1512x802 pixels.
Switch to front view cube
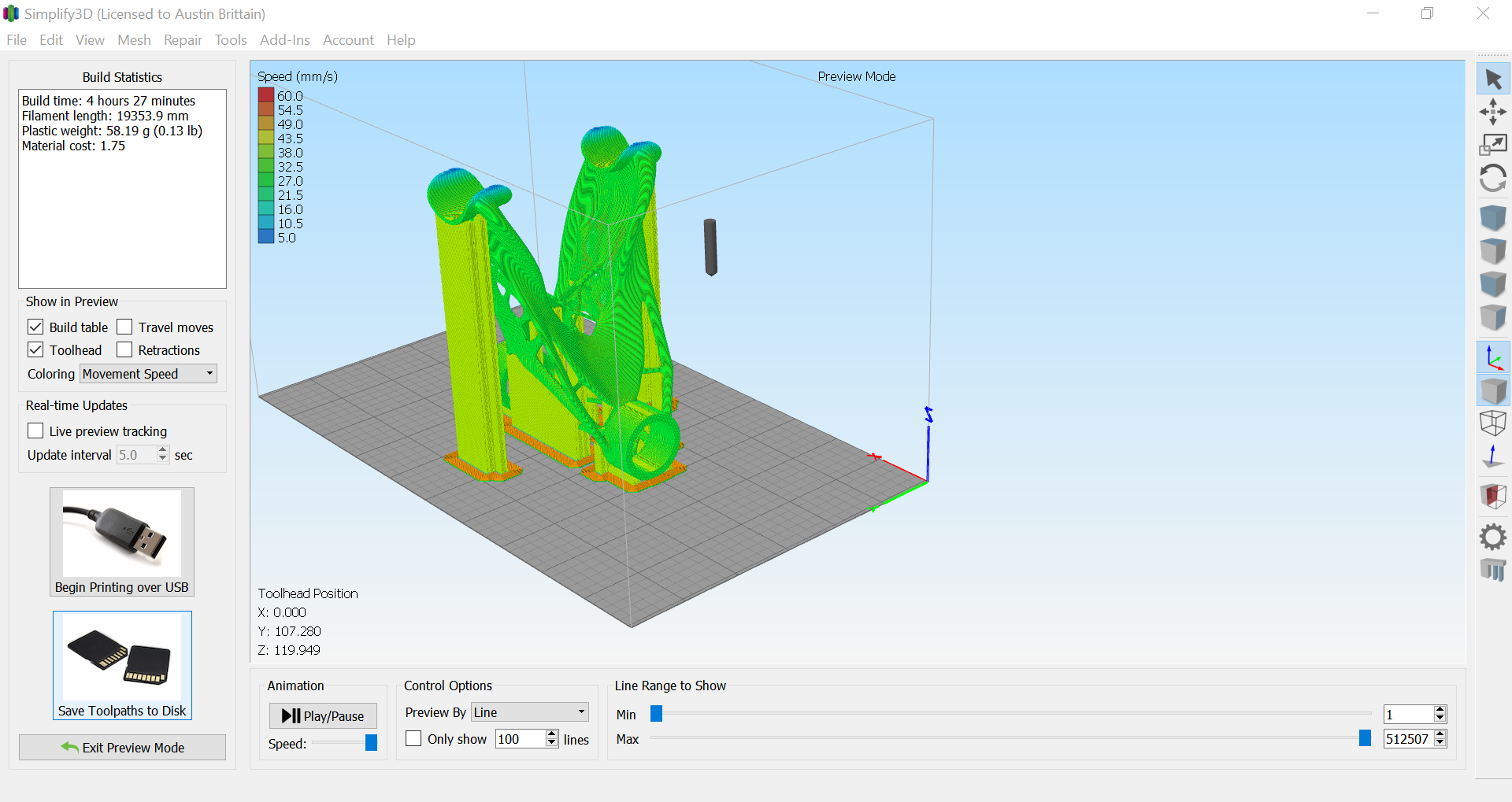[1493, 284]
